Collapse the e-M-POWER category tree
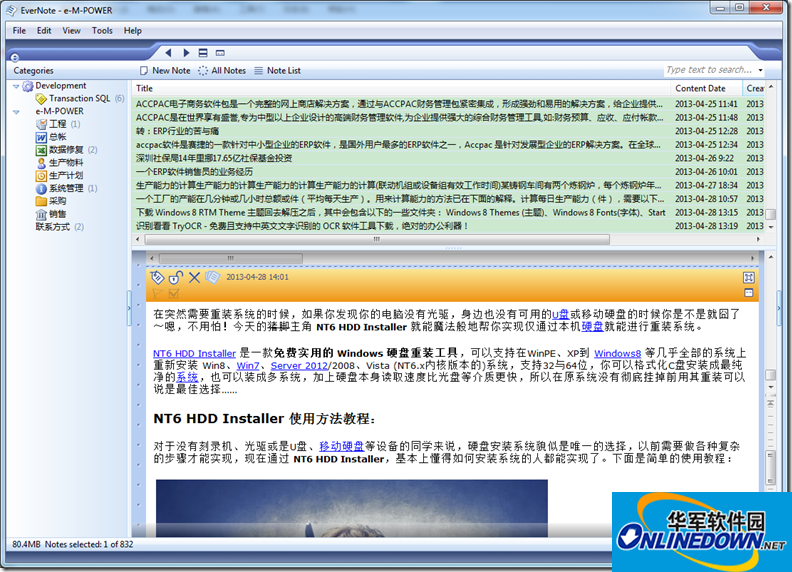The height and width of the screenshot is (572, 792). click(16, 112)
